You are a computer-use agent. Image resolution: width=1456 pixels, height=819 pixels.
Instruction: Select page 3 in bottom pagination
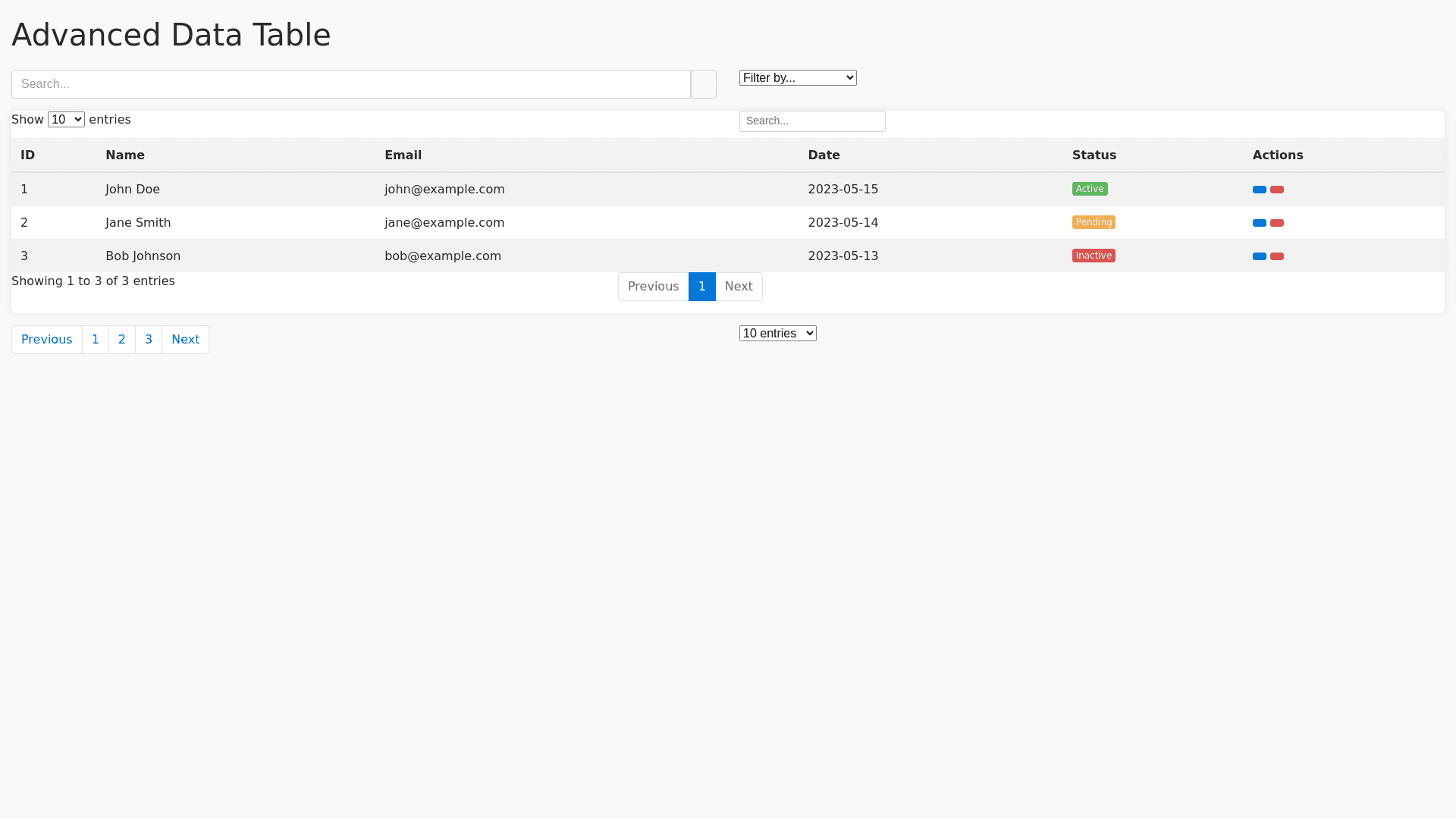click(x=149, y=340)
